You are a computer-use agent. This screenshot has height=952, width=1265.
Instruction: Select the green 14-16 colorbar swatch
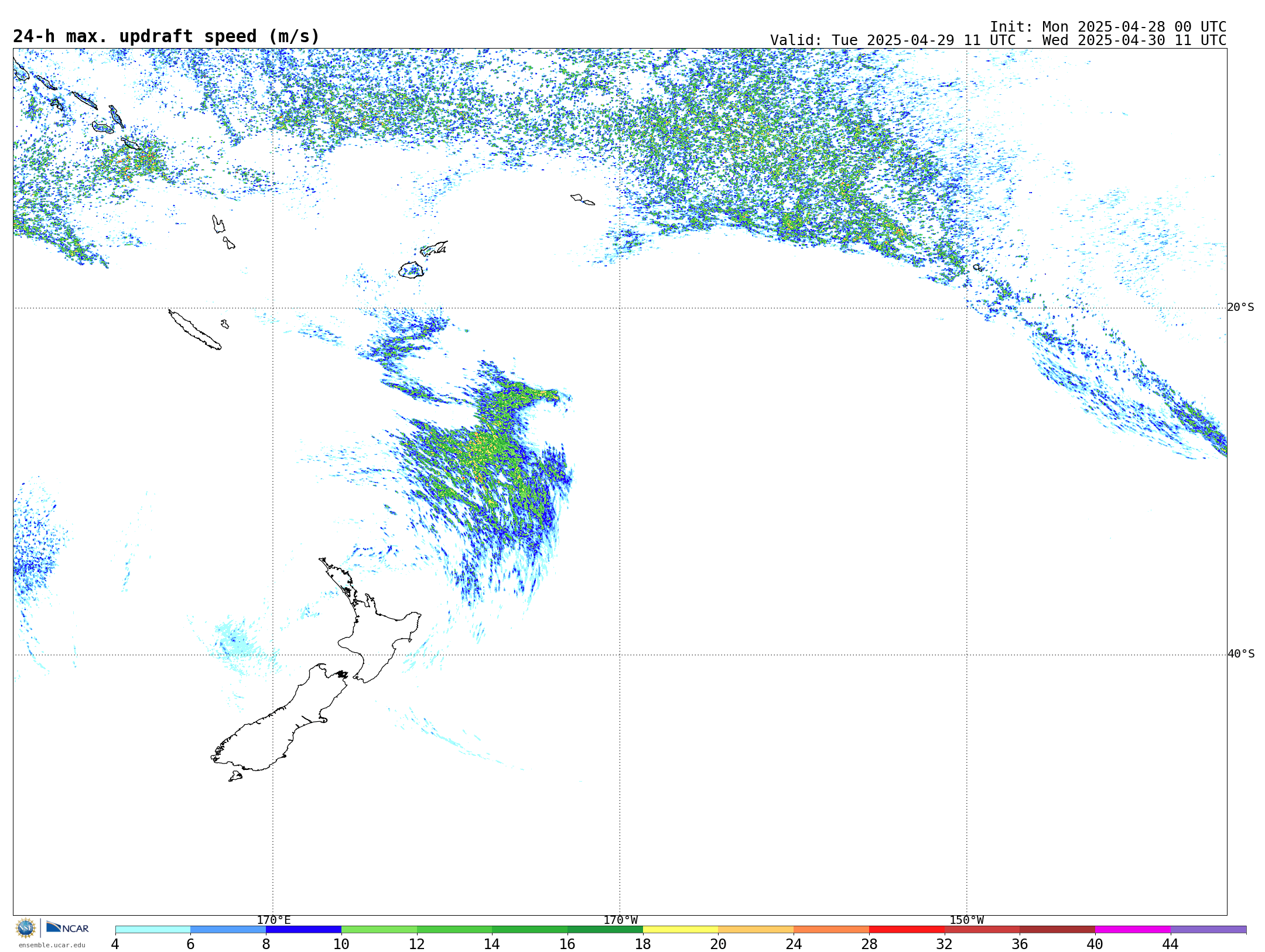[x=529, y=929]
